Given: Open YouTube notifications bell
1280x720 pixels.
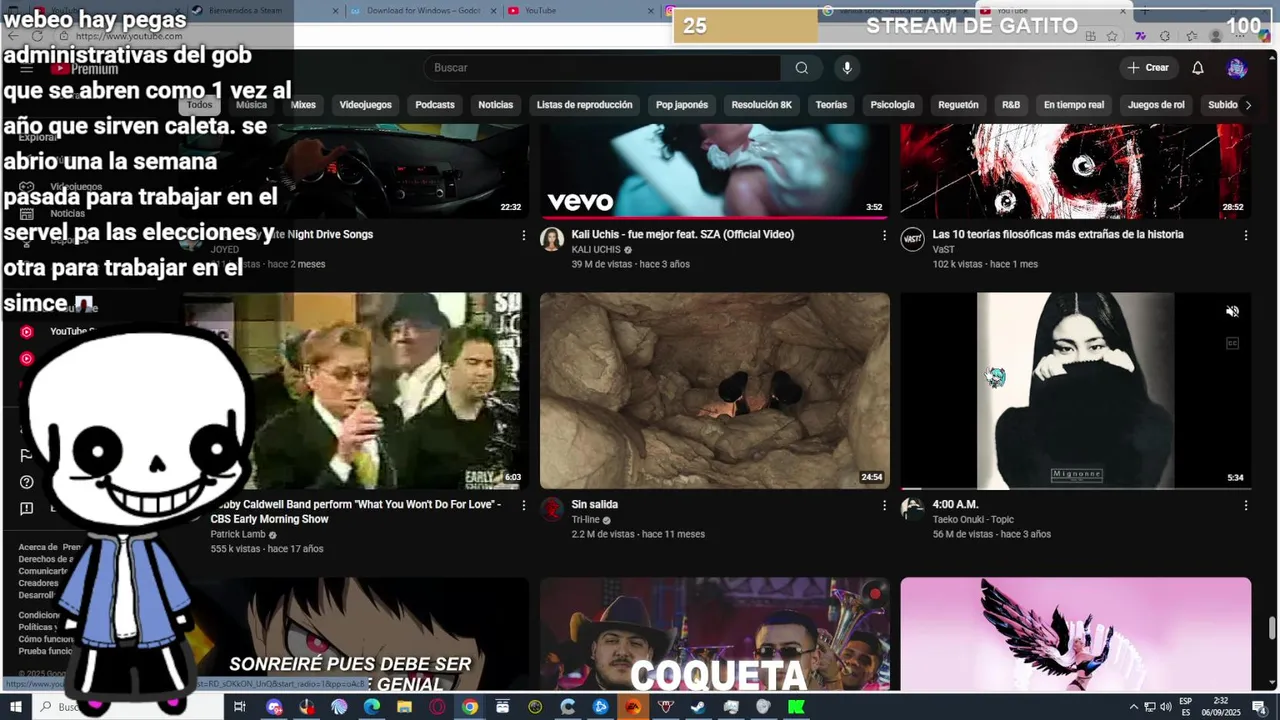Looking at the screenshot, I should coord(1198,68).
